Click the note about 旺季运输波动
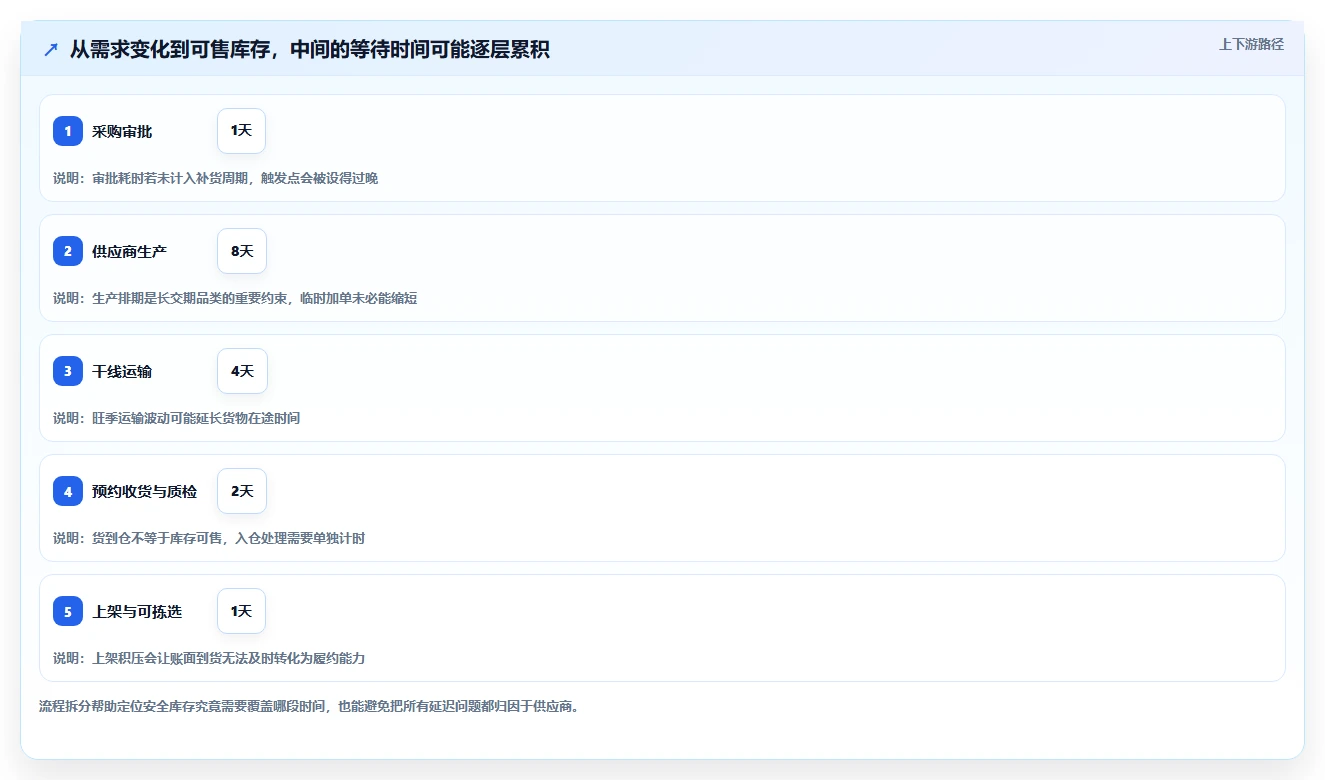This screenshot has height=780, width=1325. click(x=176, y=418)
